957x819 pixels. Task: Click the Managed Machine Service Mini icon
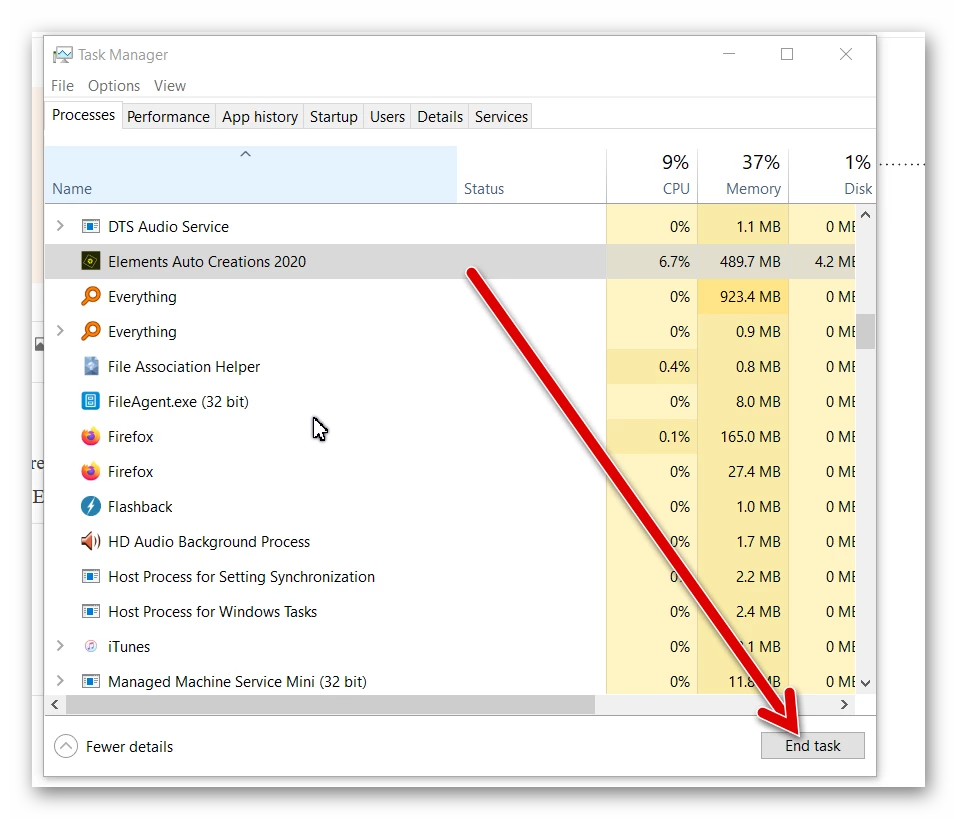click(x=91, y=681)
